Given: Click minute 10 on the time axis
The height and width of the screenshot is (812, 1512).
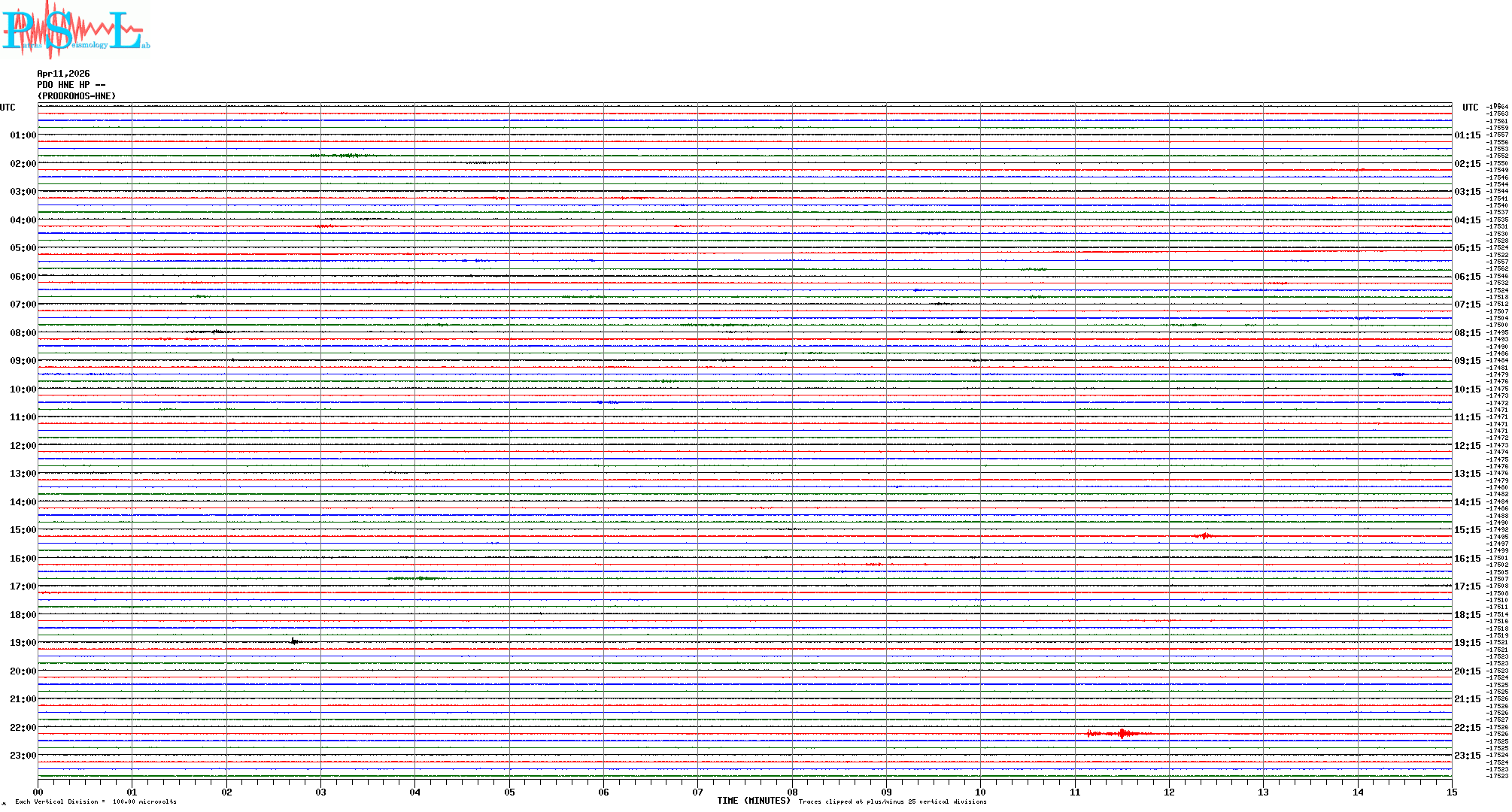Looking at the screenshot, I should [x=980, y=792].
